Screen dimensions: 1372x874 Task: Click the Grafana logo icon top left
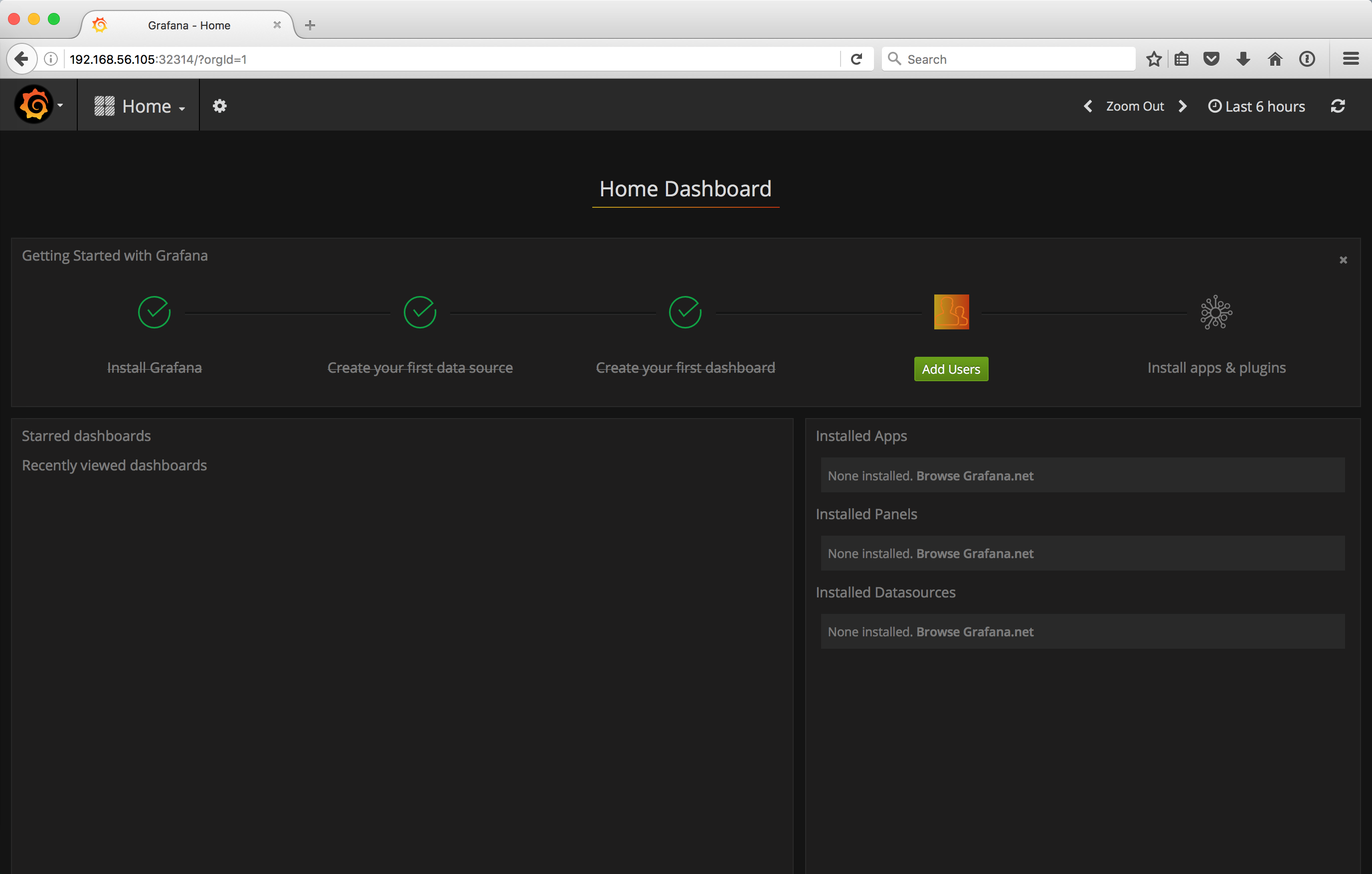(x=33, y=106)
